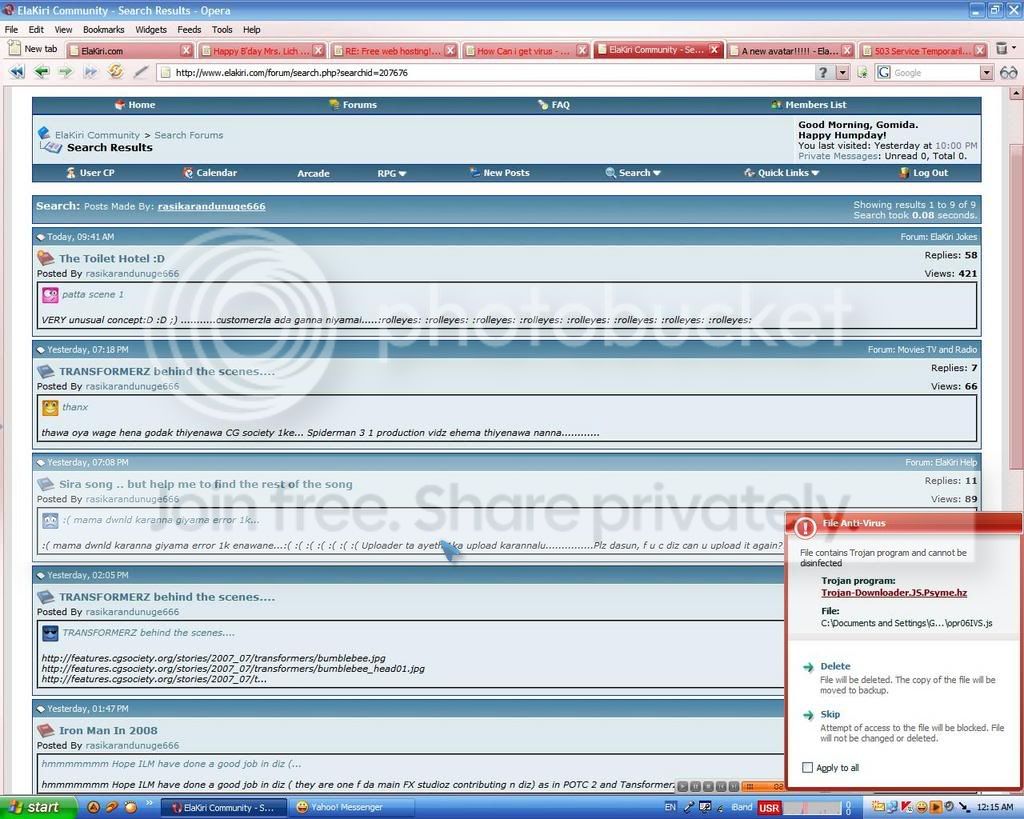The image size is (1024, 819).
Task: Open the Google search engine dropdown
Action: [x=987, y=72]
